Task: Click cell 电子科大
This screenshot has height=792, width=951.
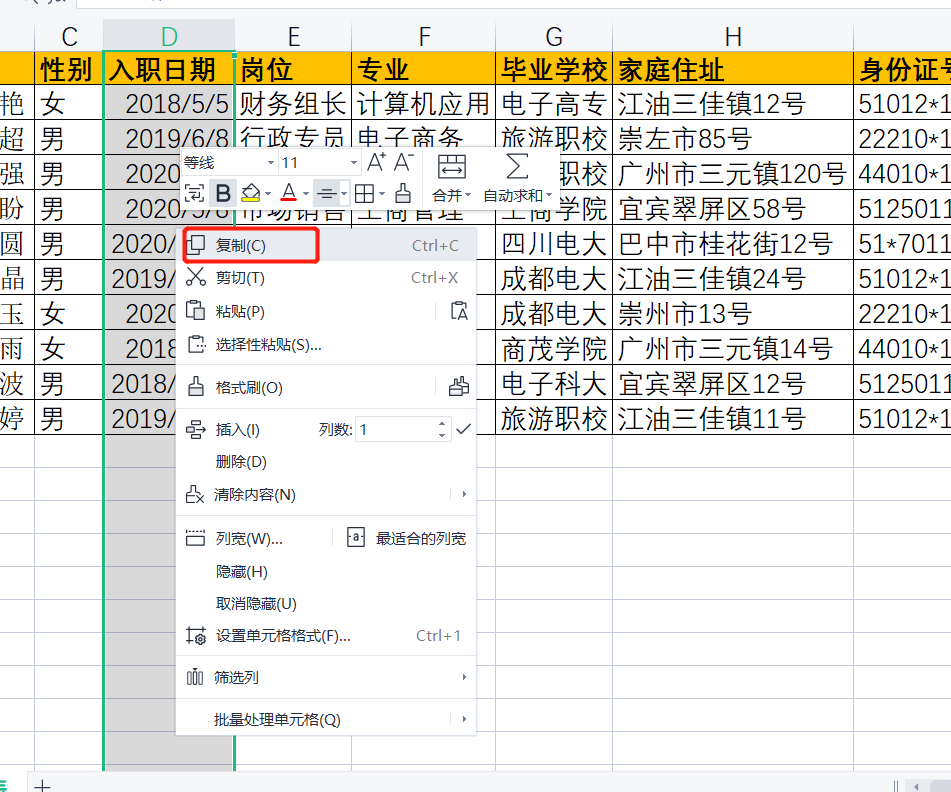Action: pos(554,384)
